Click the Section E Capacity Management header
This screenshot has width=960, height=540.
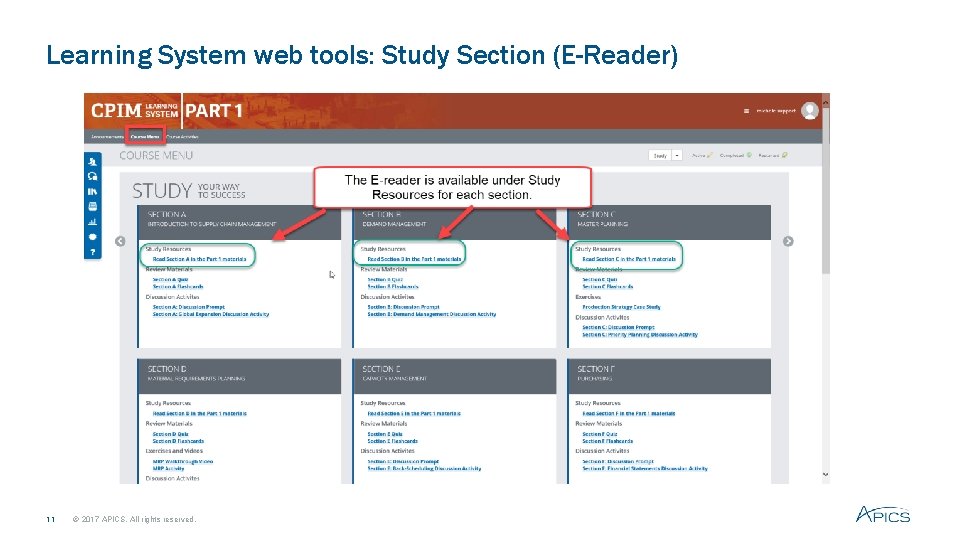point(454,376)
